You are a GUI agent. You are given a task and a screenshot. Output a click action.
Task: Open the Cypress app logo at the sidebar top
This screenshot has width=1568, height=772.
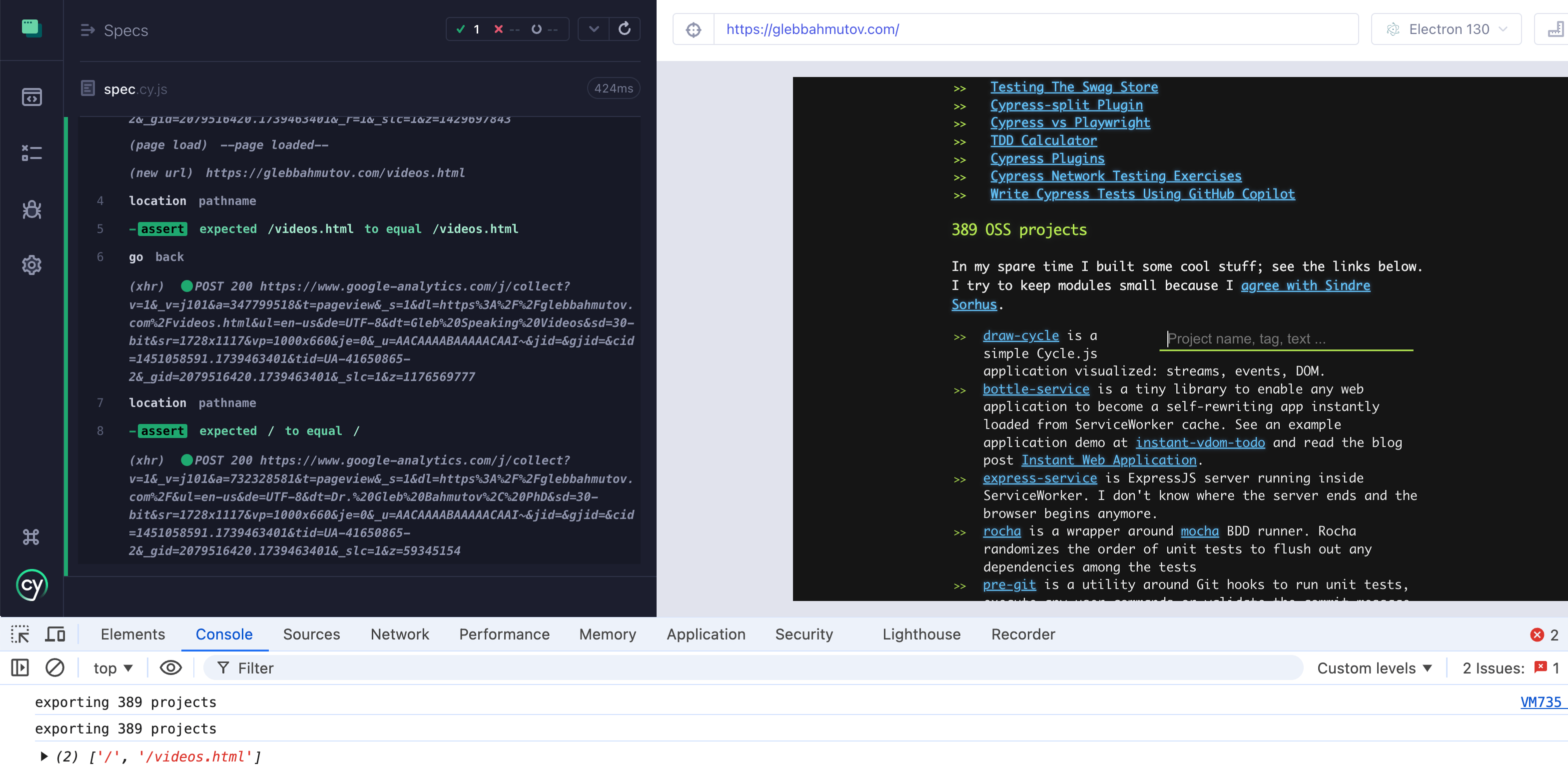pyautogui.click(x=31, y=28)
